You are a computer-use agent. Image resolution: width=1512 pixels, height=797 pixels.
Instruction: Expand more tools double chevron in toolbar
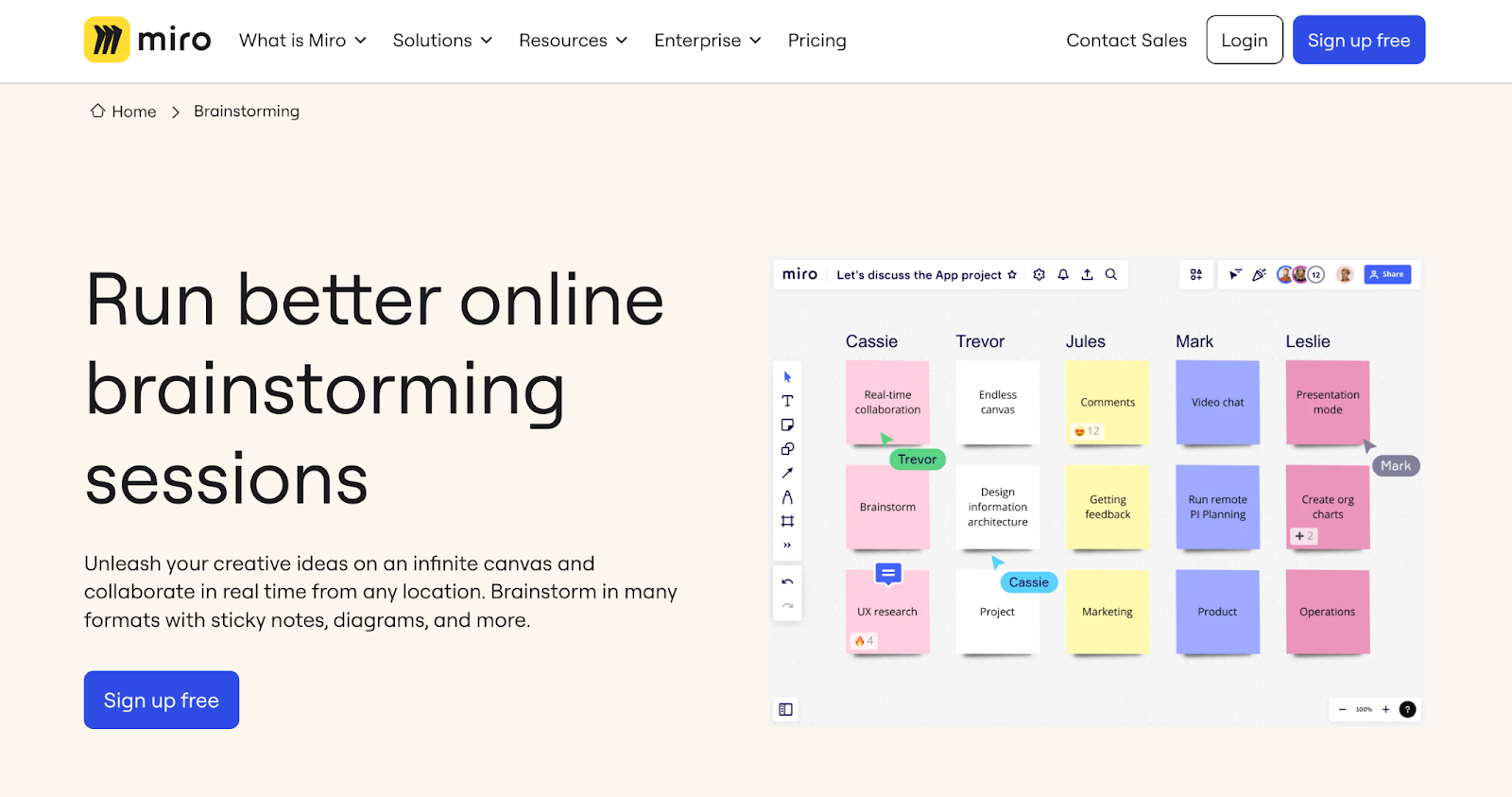787,546
